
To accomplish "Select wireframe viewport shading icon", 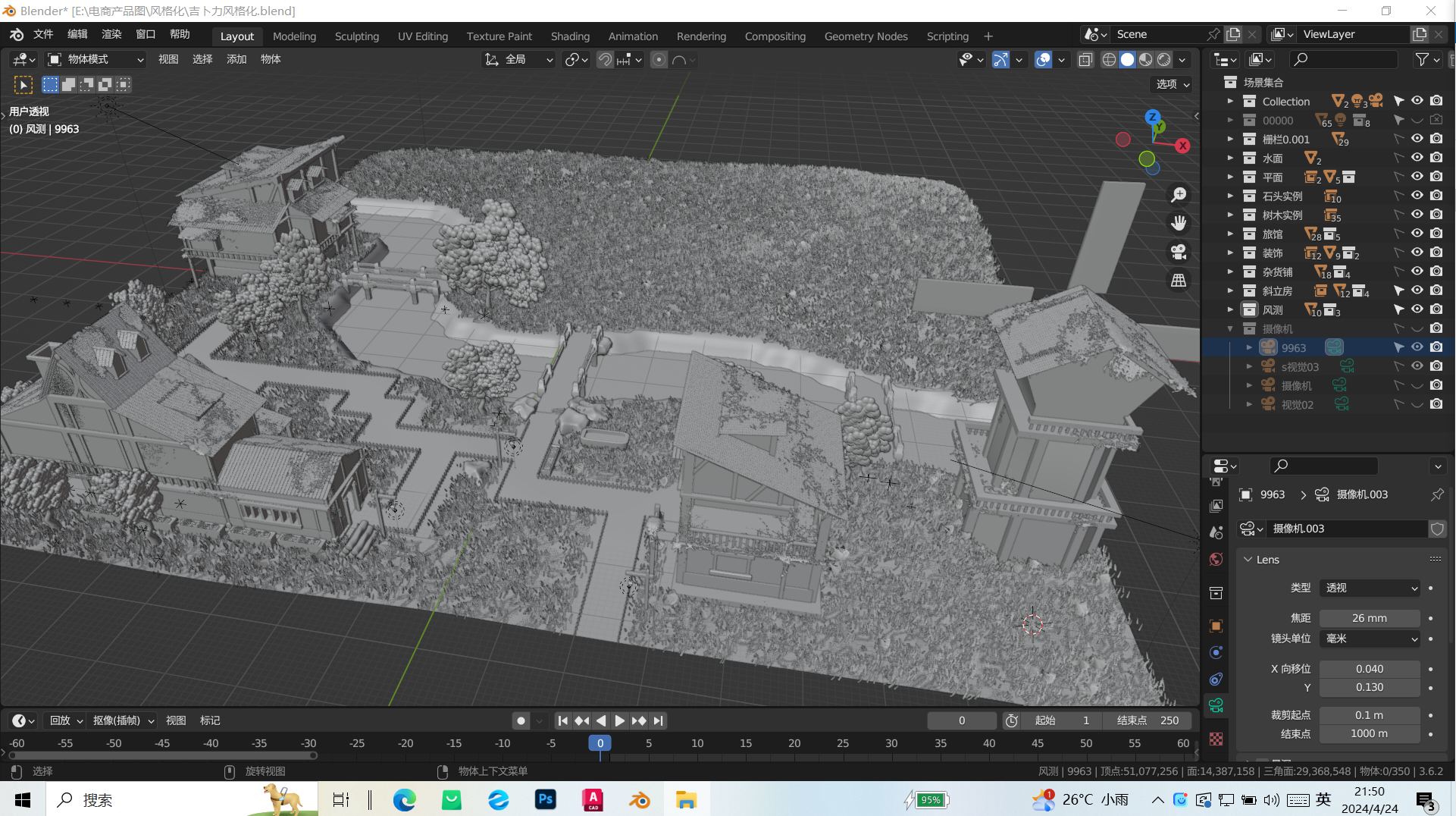I will point(1109,60).
